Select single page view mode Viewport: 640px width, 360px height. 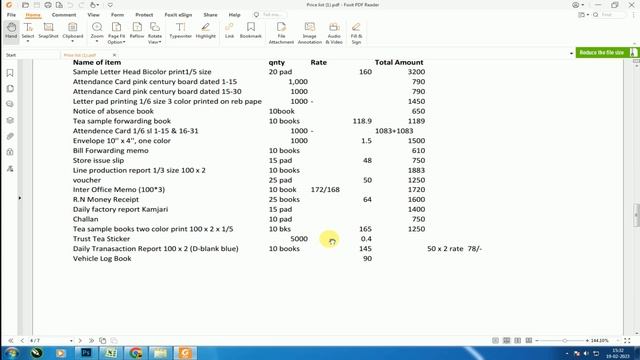495,340
